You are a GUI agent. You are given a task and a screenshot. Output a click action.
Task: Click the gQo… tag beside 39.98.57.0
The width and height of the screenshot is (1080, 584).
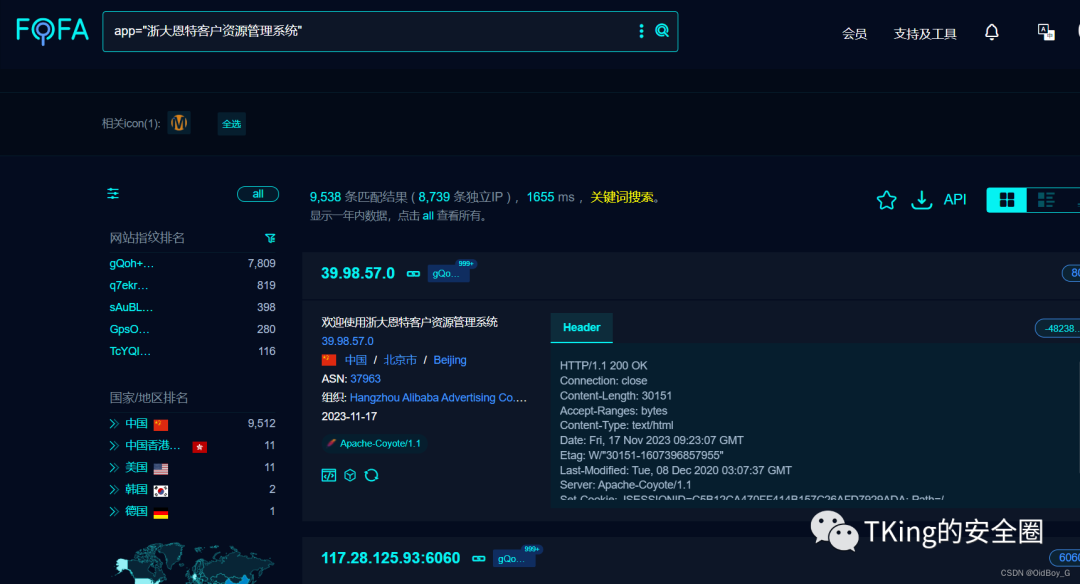click(446, 274)
